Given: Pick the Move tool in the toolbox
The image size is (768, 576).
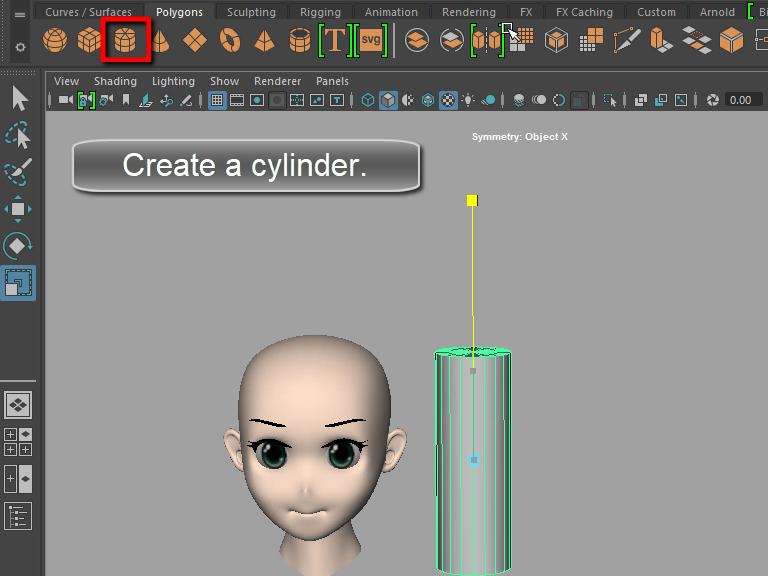Looking at the screenshot, I should (x=18, y=209).
